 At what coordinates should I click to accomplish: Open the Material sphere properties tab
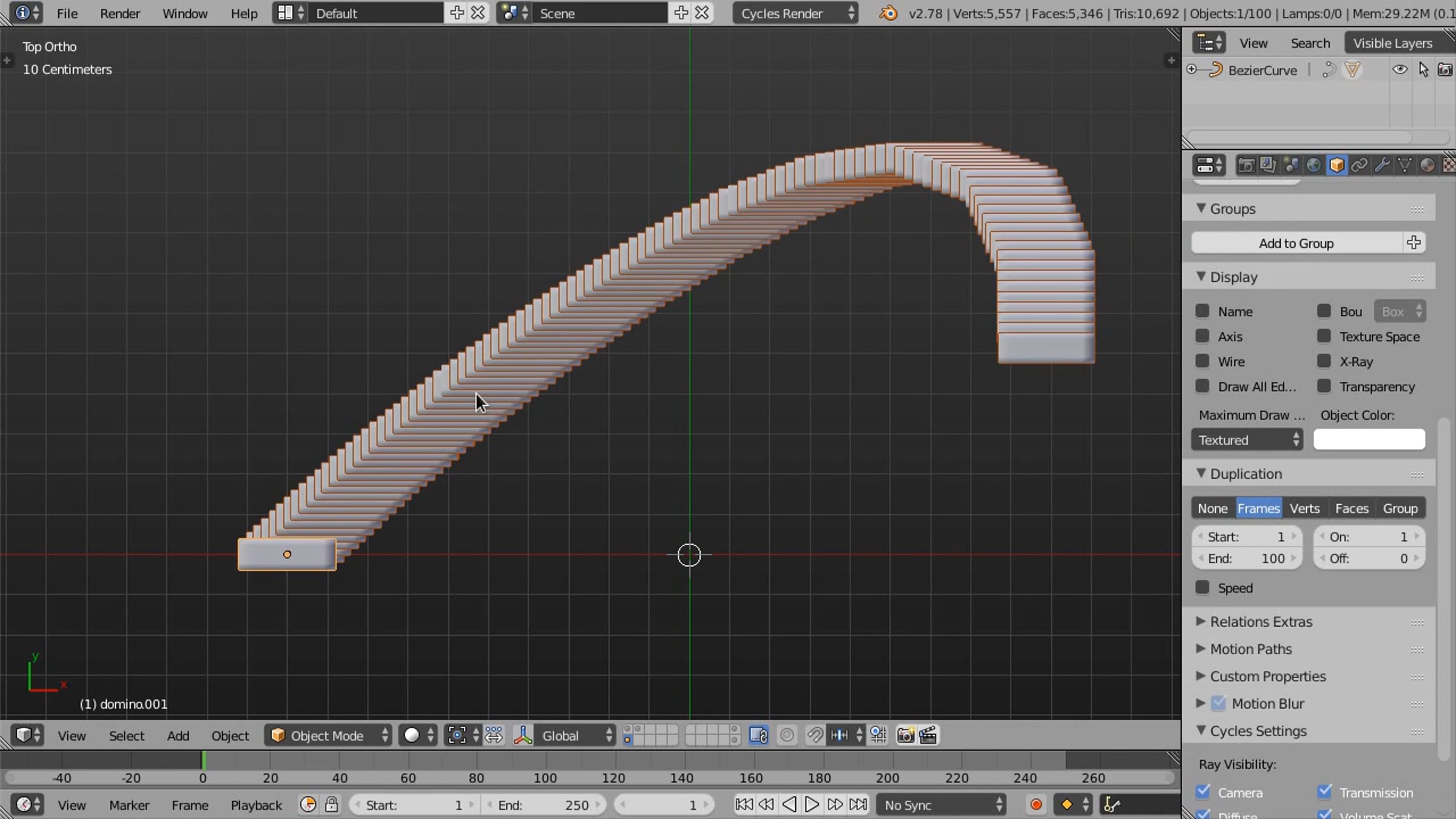click(1427, 165)
